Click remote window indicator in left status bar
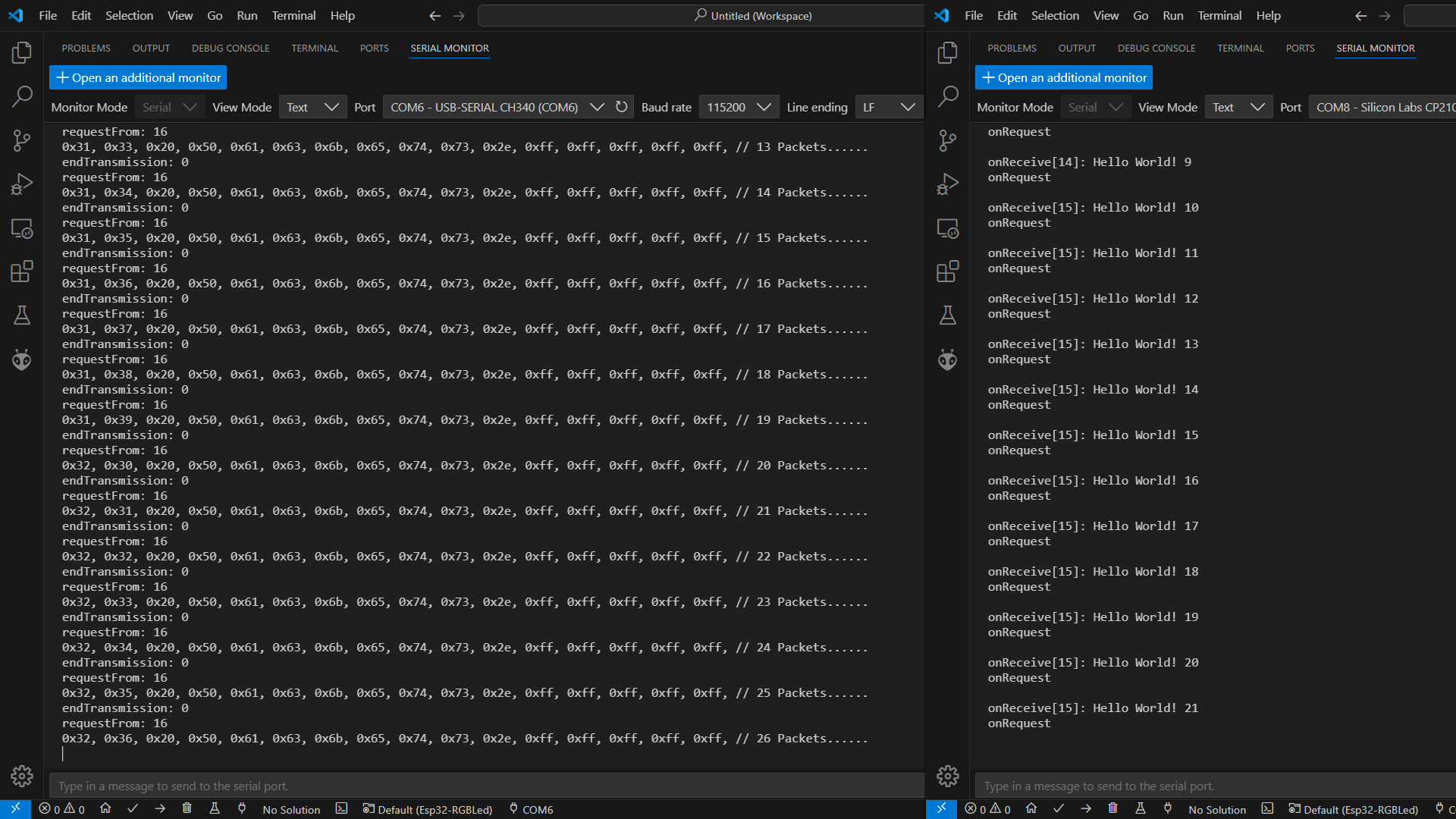1456x819 pixels. (x=15, y=809)
